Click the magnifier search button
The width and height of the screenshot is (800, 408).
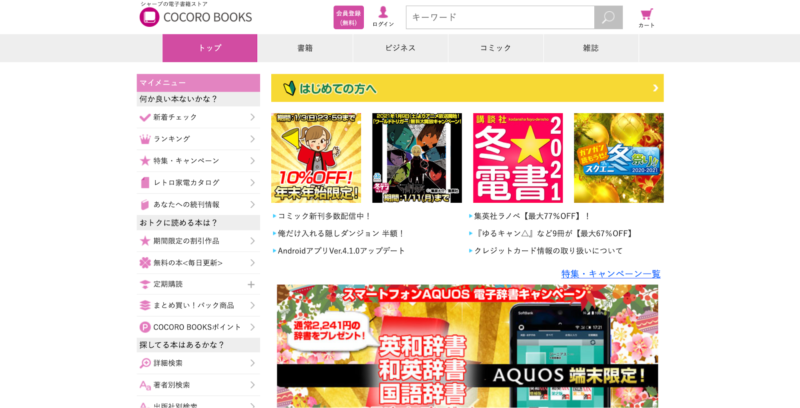[608, 17]
